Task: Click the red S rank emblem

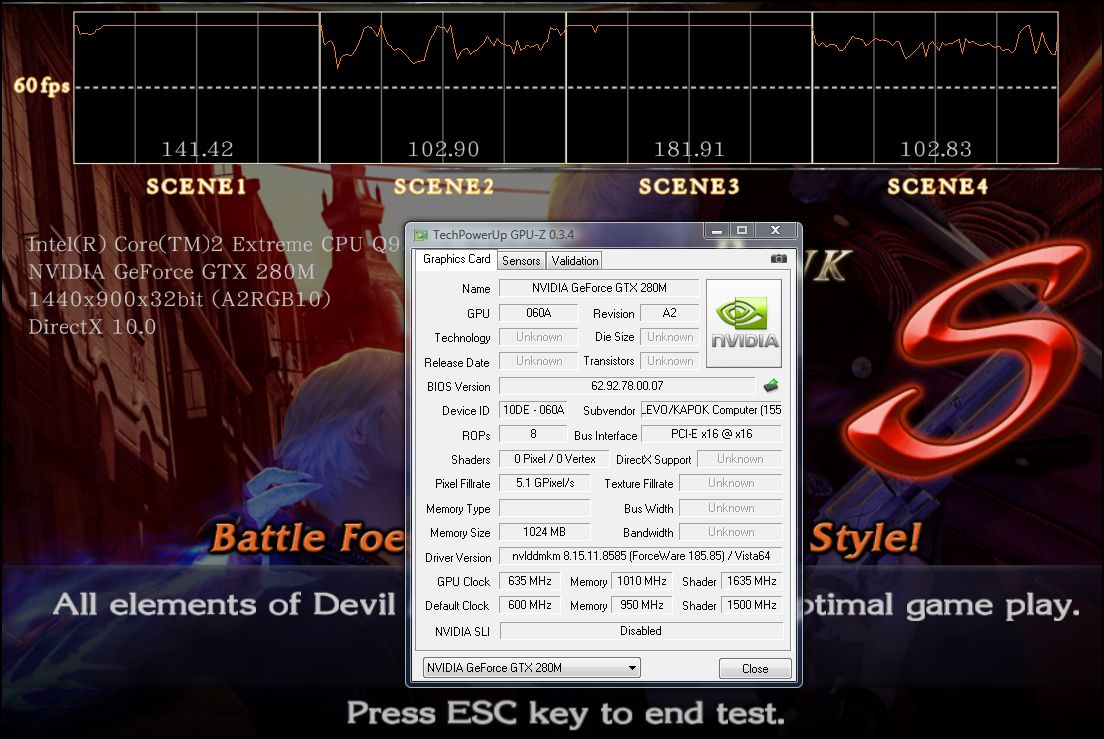Action: coord(965,358)
